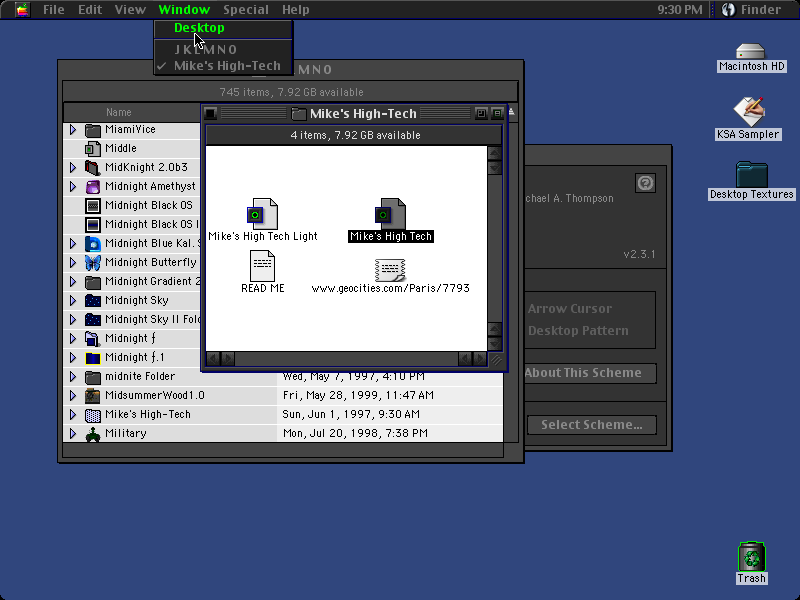Expand the MidsummerWood1.0 row
Image resolution: width=800 pixels, height=600 pixels.
click(x=73, y=395)
